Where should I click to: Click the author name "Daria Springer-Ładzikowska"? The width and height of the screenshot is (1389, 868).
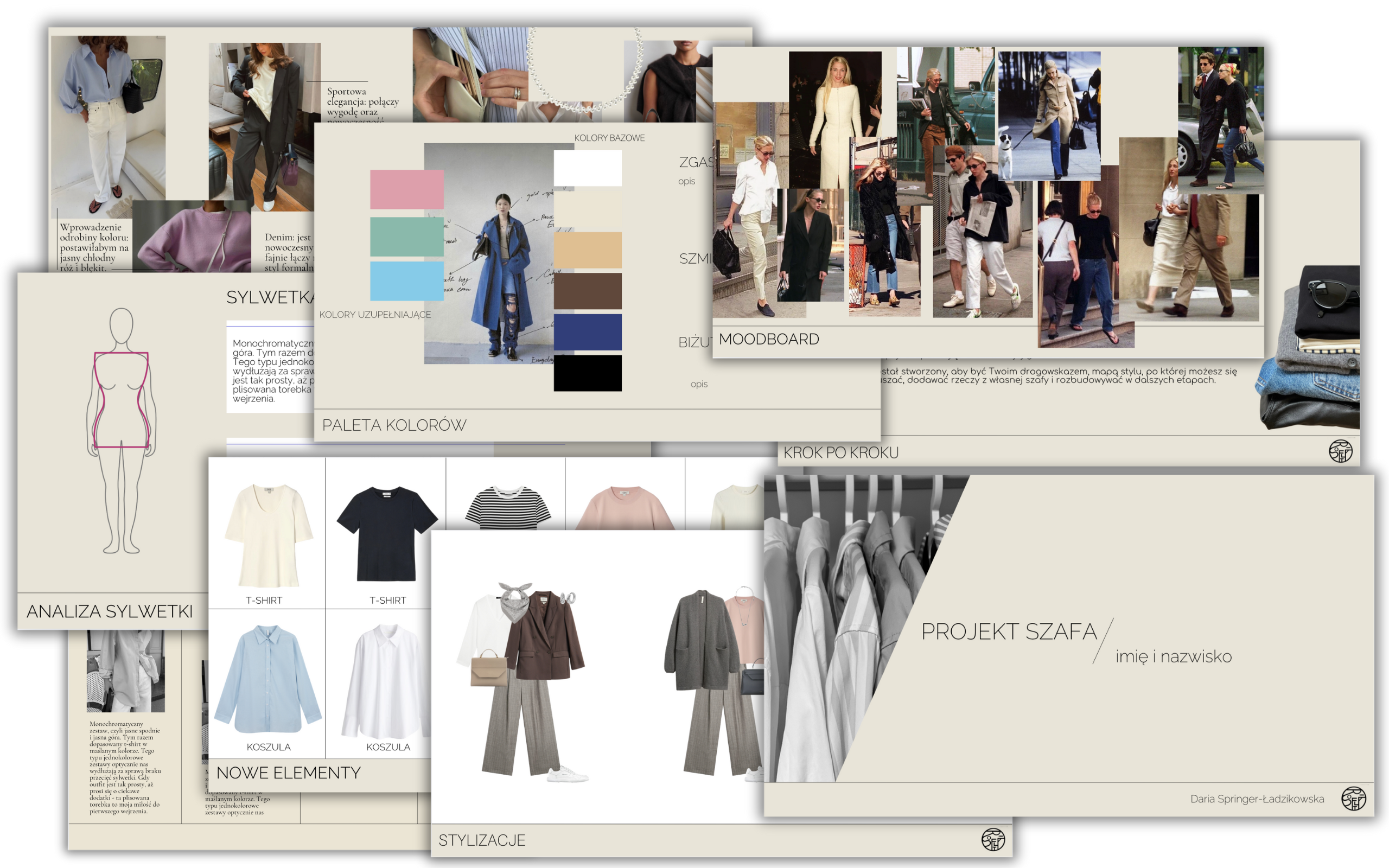(x=1257, y=799)
